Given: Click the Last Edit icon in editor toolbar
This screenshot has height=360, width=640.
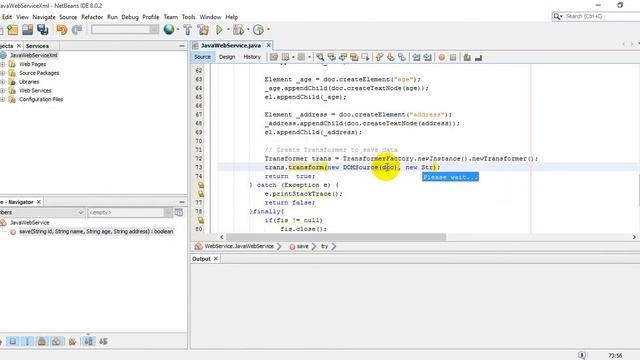Looking at the screenshot, I should coord(273,57).
